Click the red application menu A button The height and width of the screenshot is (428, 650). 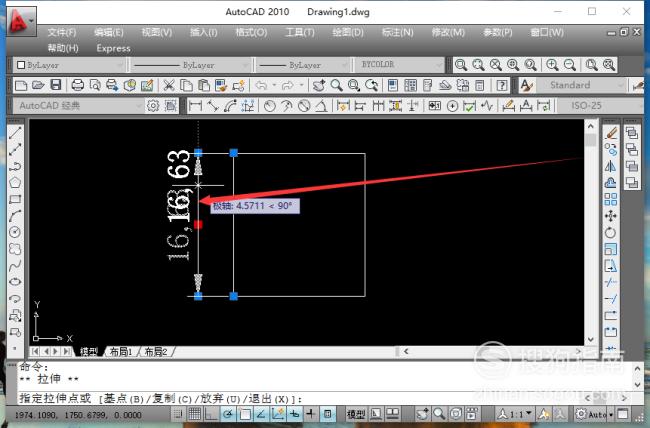[x=21, y=21]
